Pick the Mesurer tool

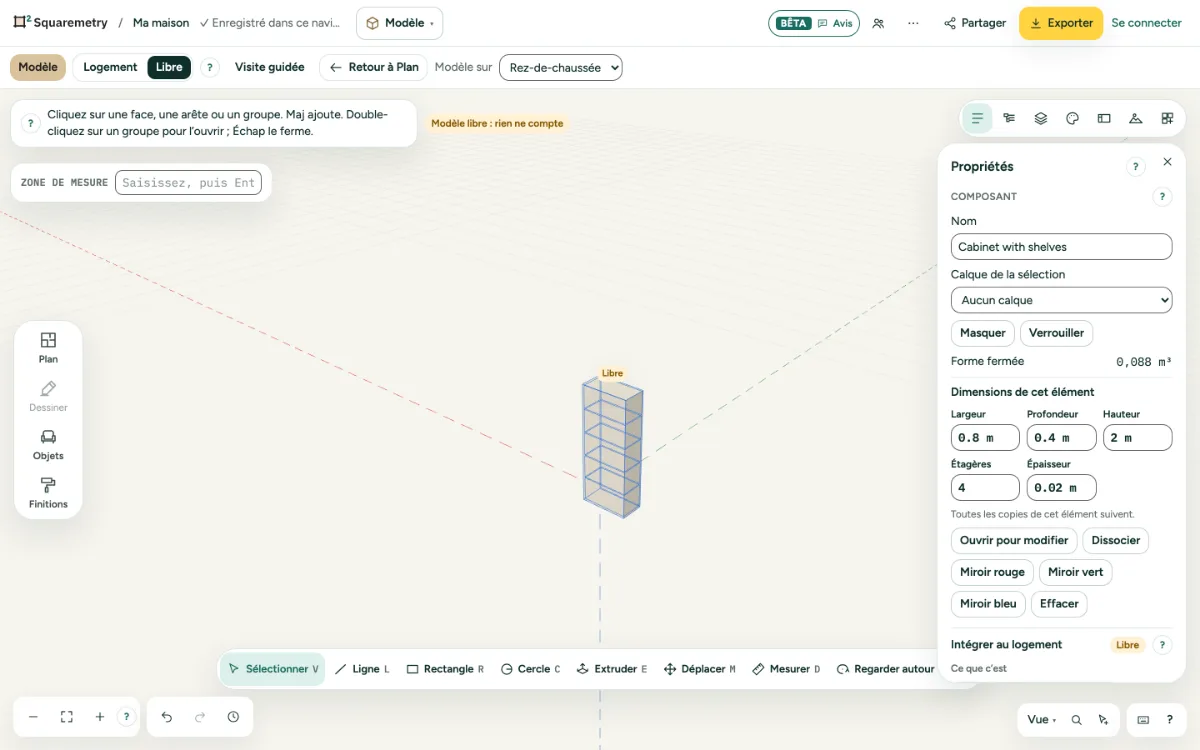tap(786, 669)
